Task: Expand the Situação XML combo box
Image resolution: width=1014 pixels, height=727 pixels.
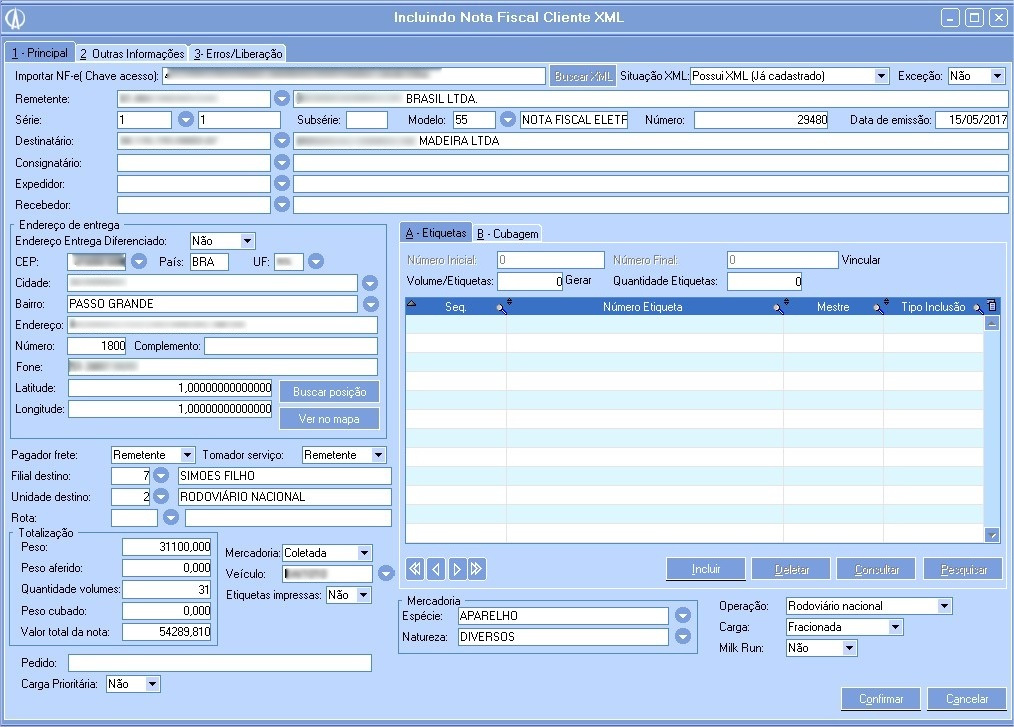Action: point(881,76)
